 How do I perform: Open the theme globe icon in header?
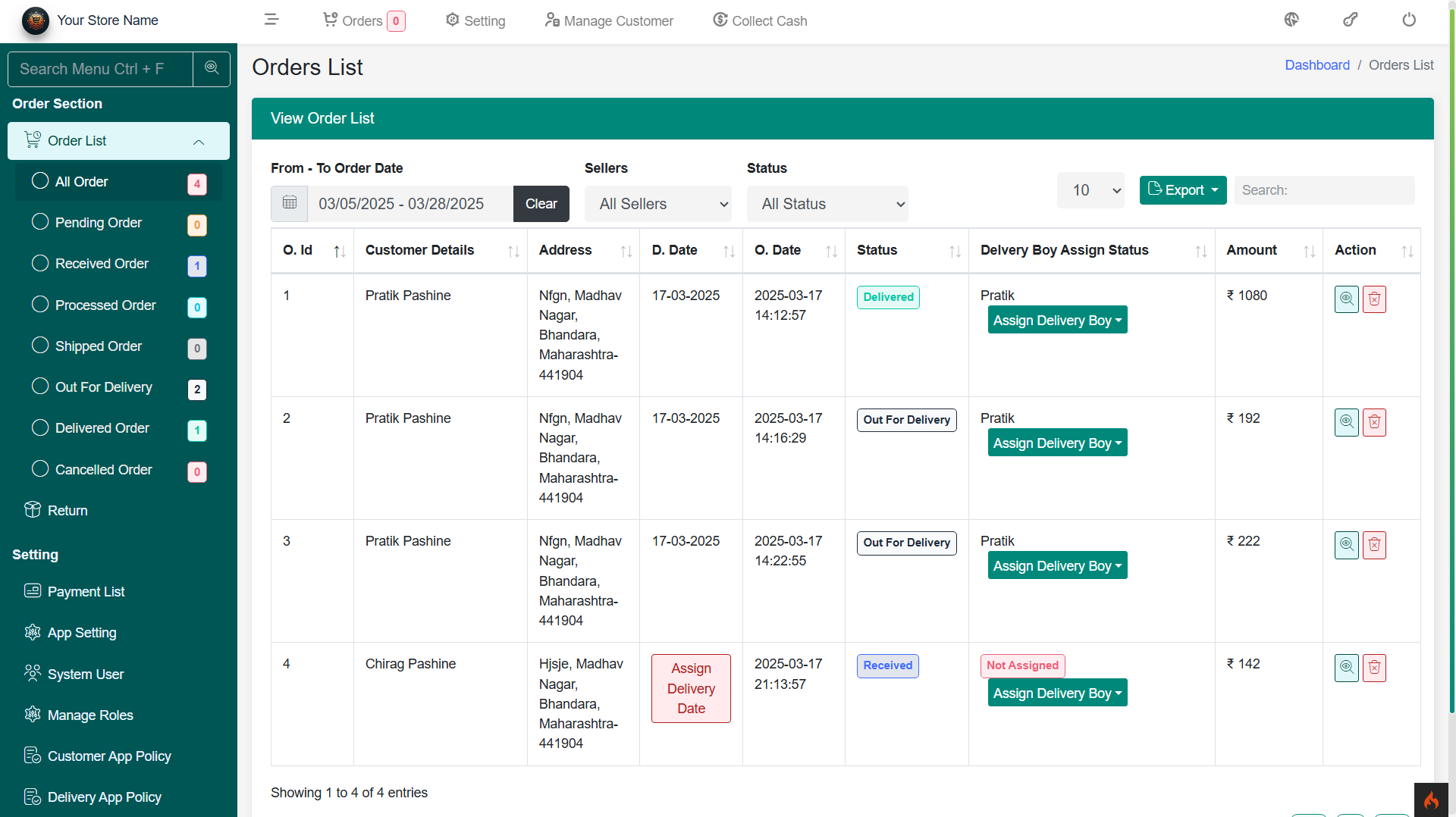pyautogui.click(x=1291, y=20)
